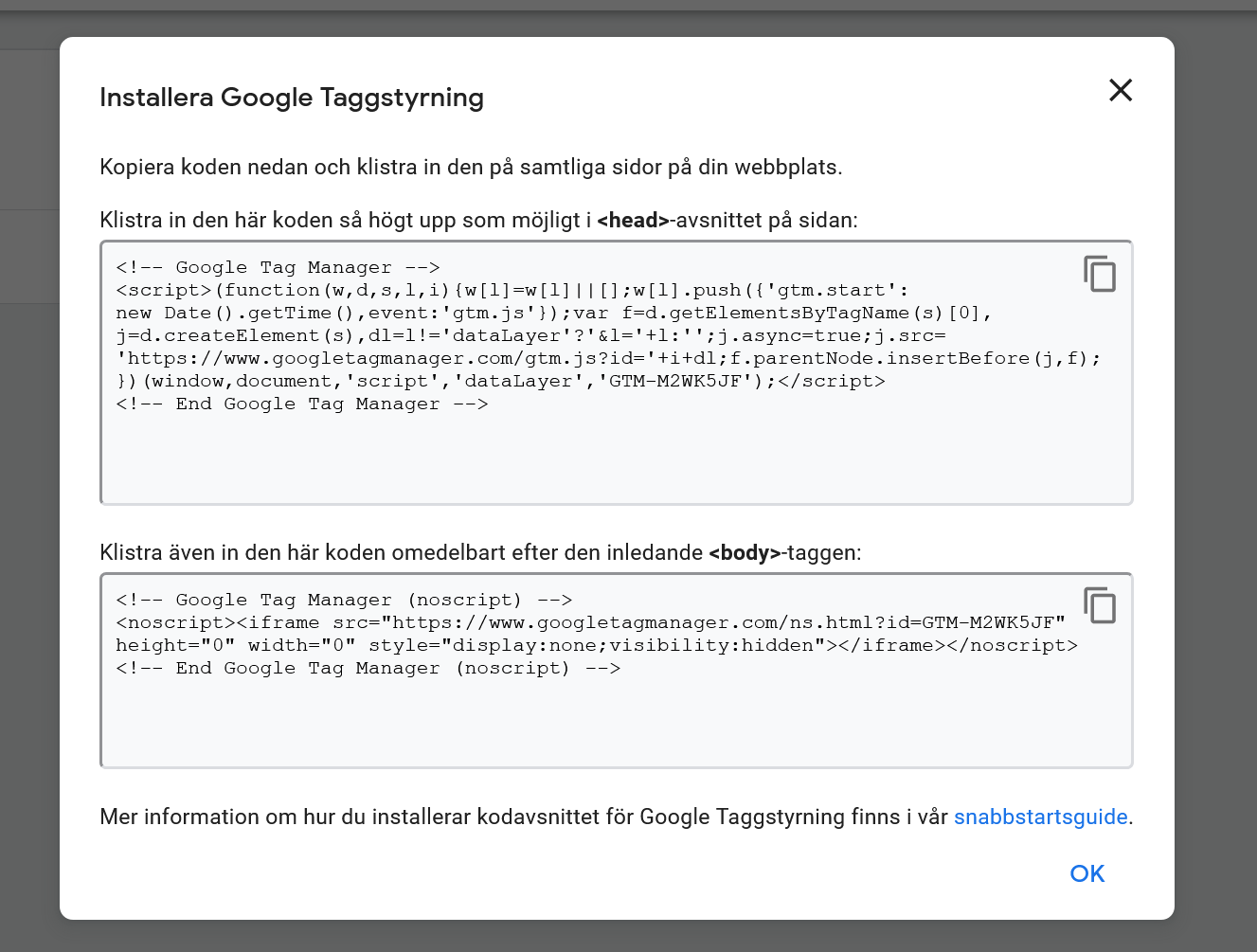This screenshot has width=1257, height=952.
Task: Open the snabbstartsguide link
Action: click(1040, 816)
